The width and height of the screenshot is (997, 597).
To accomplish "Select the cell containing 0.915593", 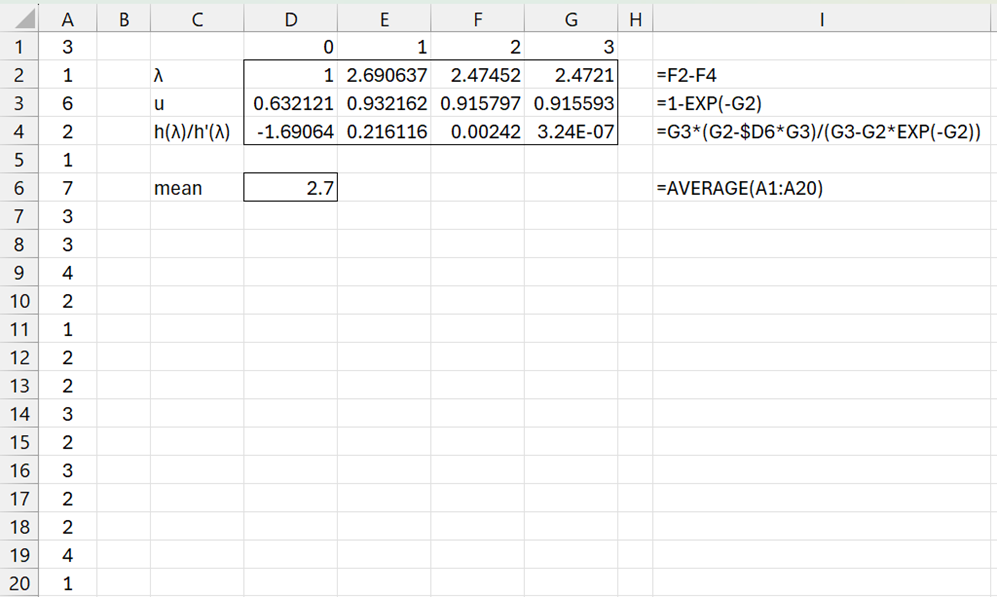I will [572, 104].
